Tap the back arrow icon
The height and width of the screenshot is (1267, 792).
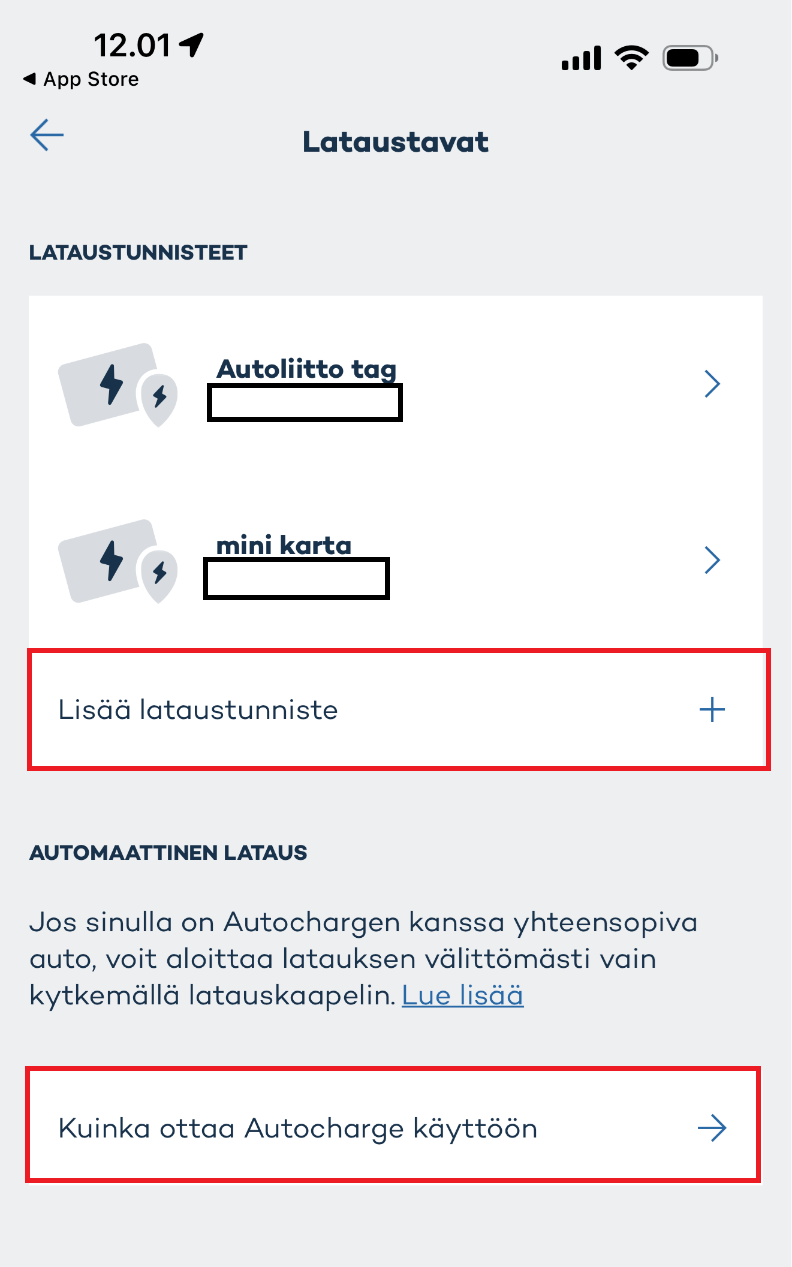(47, 135)
